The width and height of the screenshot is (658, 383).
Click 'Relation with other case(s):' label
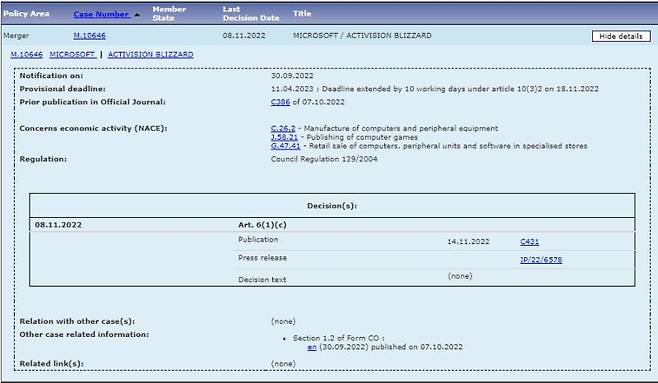point(77,321)
